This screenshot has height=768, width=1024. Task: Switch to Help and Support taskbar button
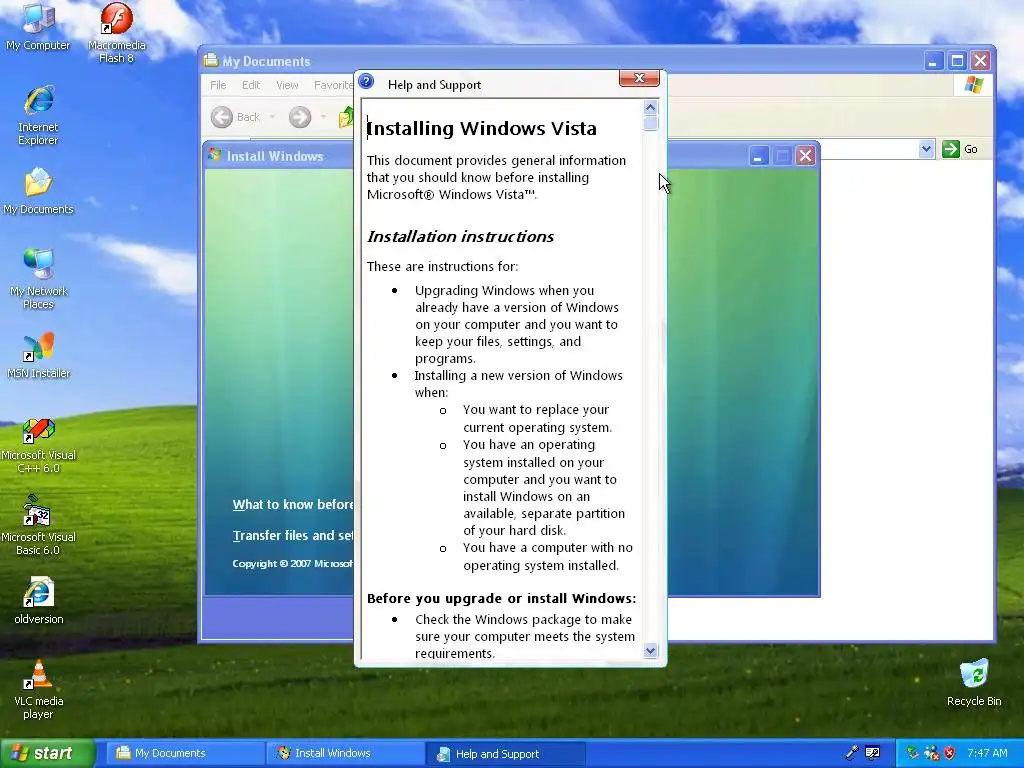click(504, 754)
